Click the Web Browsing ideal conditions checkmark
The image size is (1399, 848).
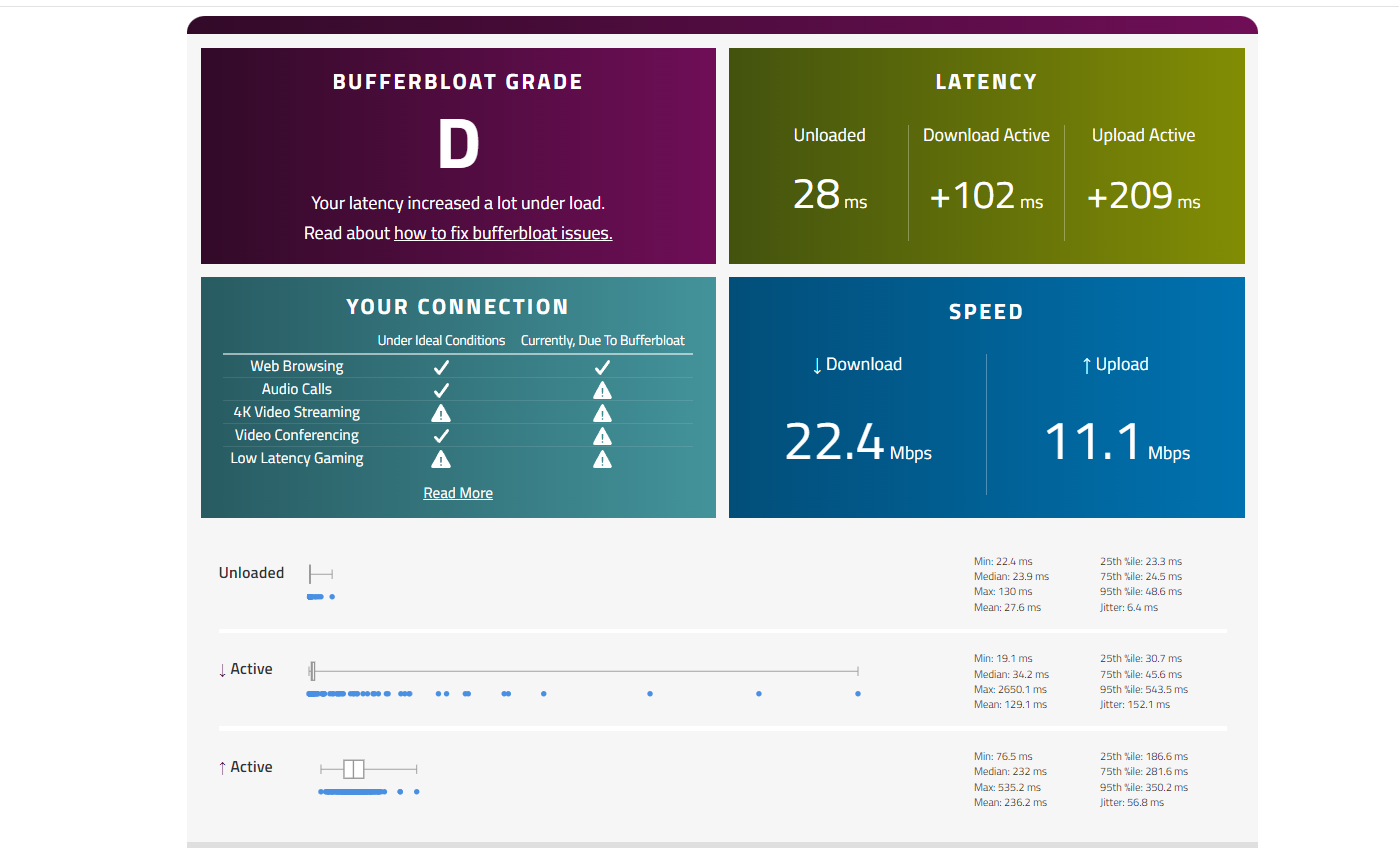(x=441, y=367)
